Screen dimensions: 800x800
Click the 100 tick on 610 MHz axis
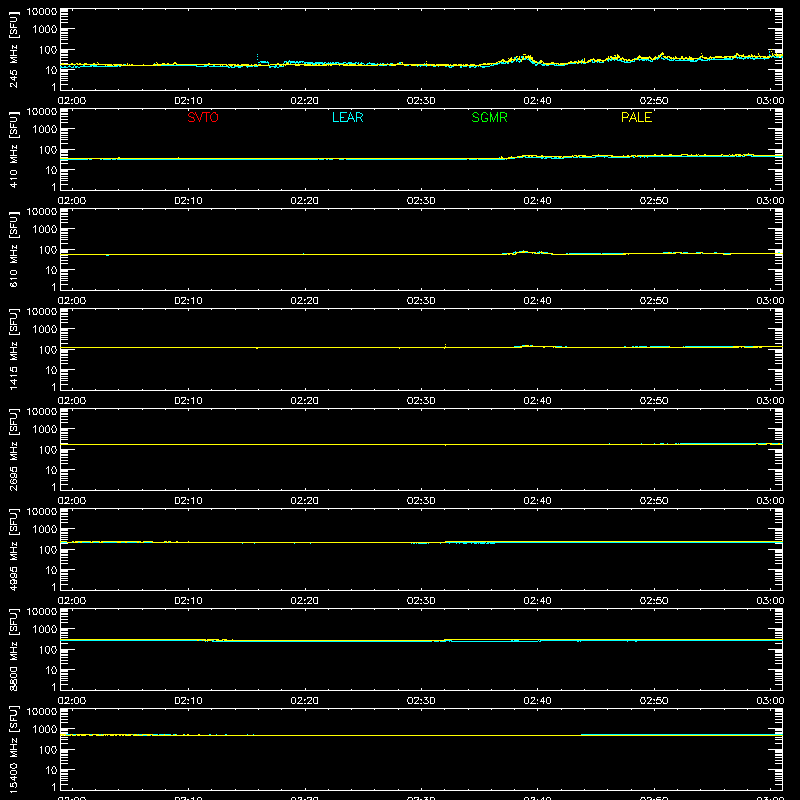pyautogui.click(x=48, y=250)
